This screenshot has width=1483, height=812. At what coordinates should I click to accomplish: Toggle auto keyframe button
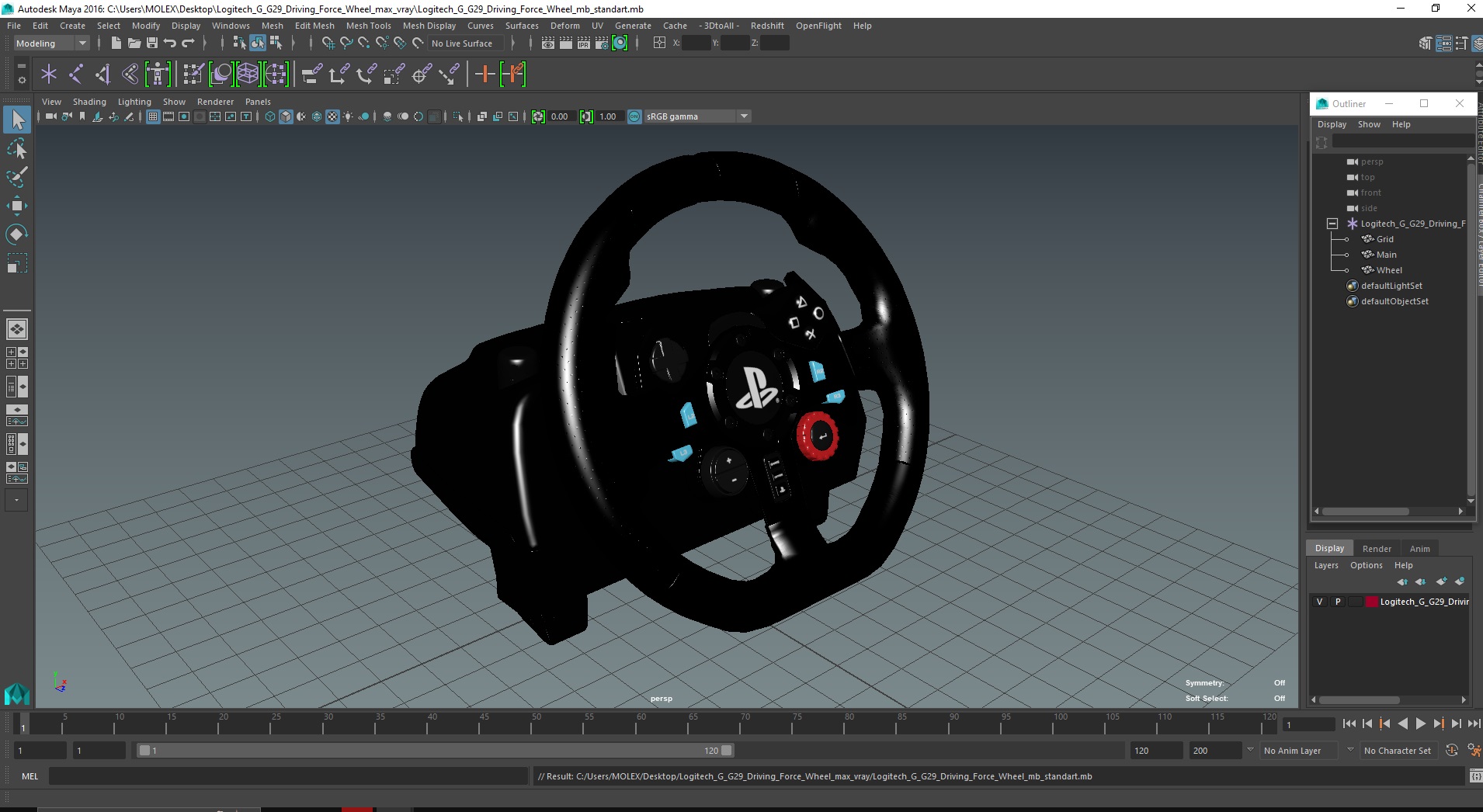click(x=1452, y=750)
